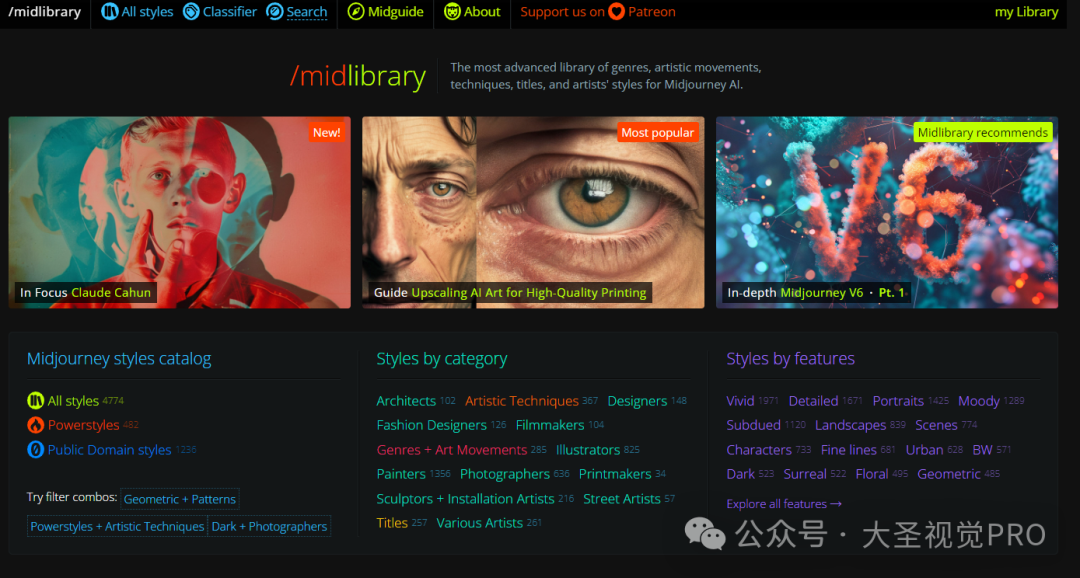The height and width of the screenshot is (578, 1080).
Task: Filter by the Geometric 485 feature
Action: tap(958, 474)
